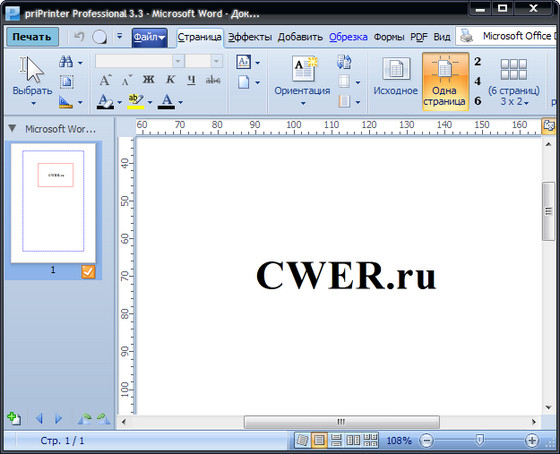560x454 pixels.
Task: Open the highlight color dropdown arrow
Action: coord(150,102)
